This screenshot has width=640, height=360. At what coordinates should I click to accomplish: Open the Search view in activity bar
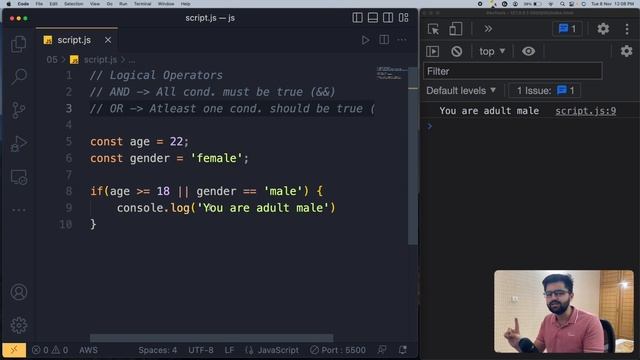[x=18, y=76]
